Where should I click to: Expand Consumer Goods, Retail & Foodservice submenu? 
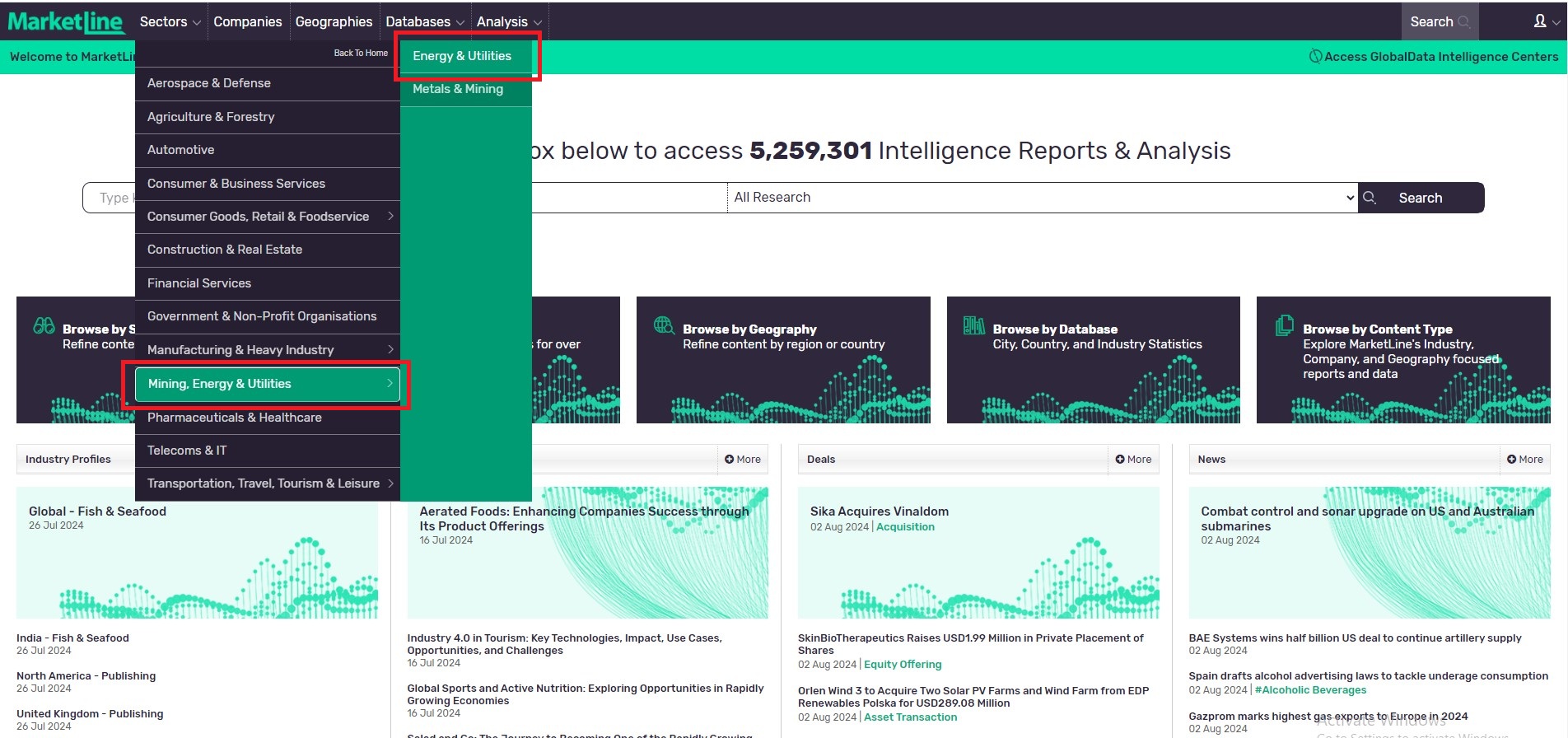pos(390,217)
